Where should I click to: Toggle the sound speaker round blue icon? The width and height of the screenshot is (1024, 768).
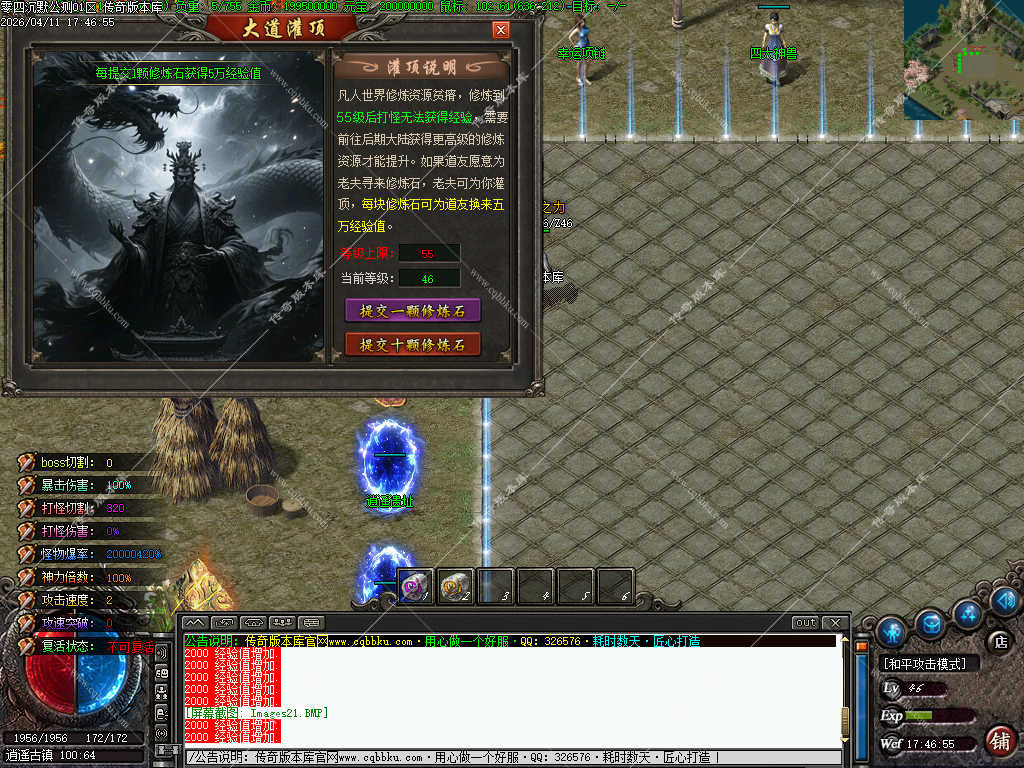1005,600
